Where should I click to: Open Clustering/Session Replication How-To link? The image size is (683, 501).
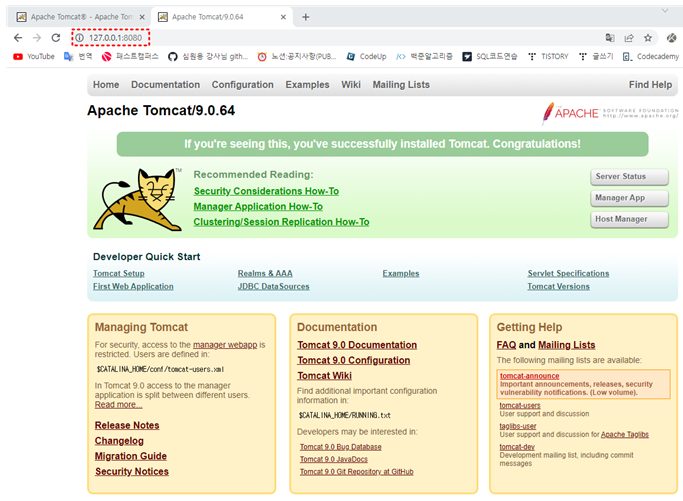pos(281,222)
